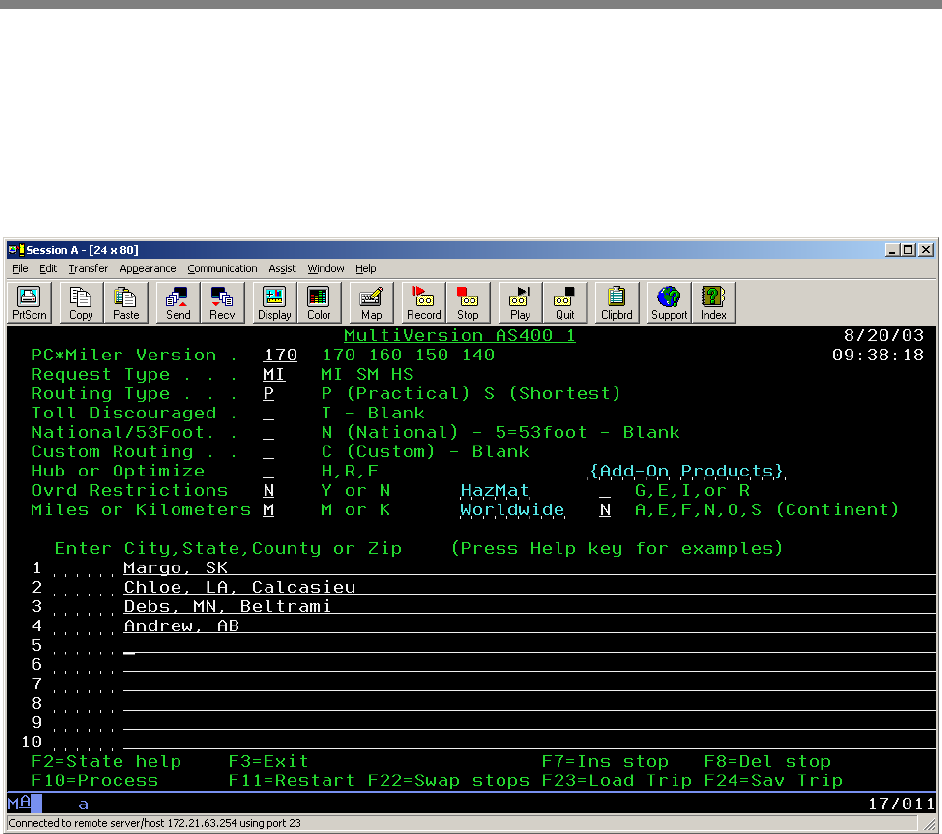
Task: Click F11=Restart hotspot
Action: [x=291, y=781]
